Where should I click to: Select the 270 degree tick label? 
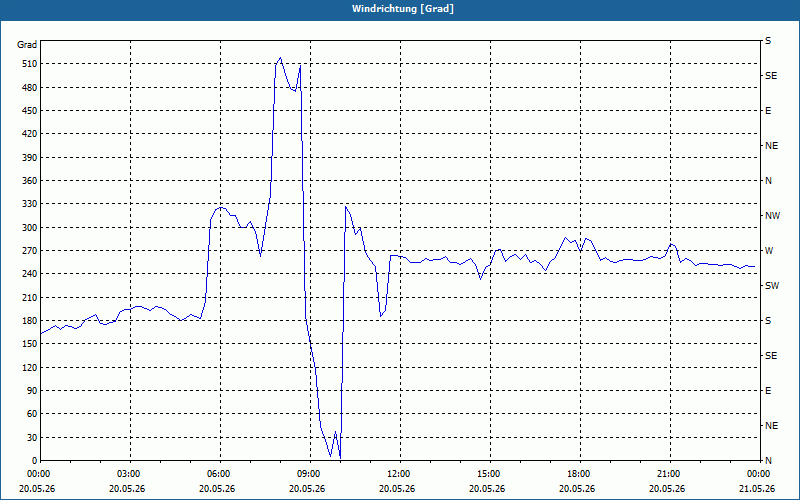30,251
